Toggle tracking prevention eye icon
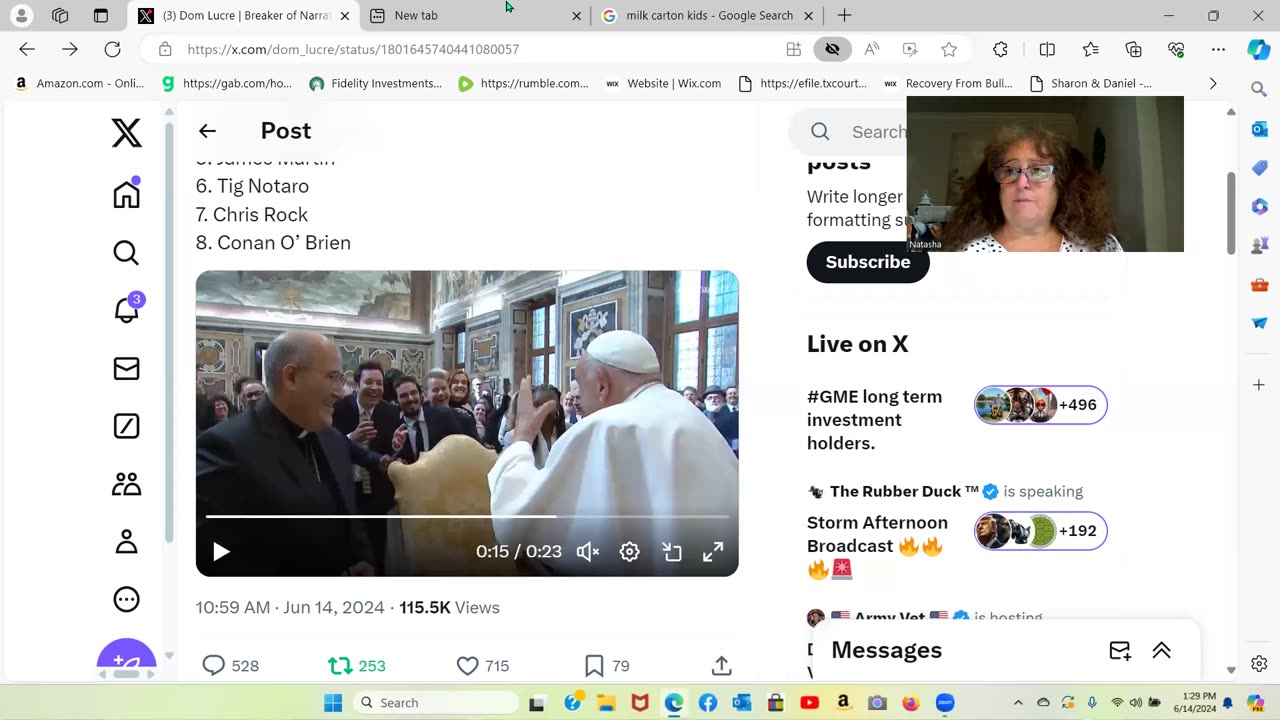The height and width of the screenshot is (720, 1280). (832, 49)
